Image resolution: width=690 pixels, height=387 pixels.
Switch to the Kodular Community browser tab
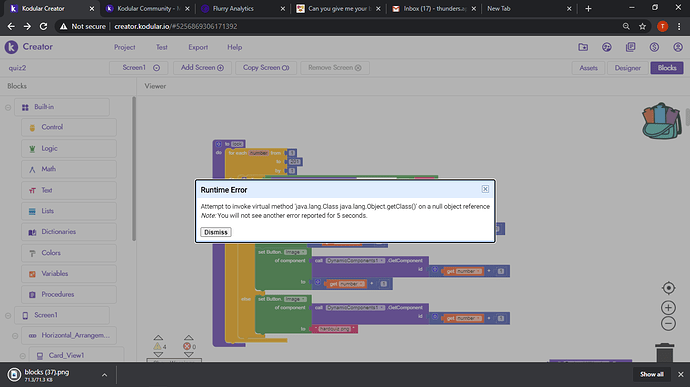click(147, 8)
